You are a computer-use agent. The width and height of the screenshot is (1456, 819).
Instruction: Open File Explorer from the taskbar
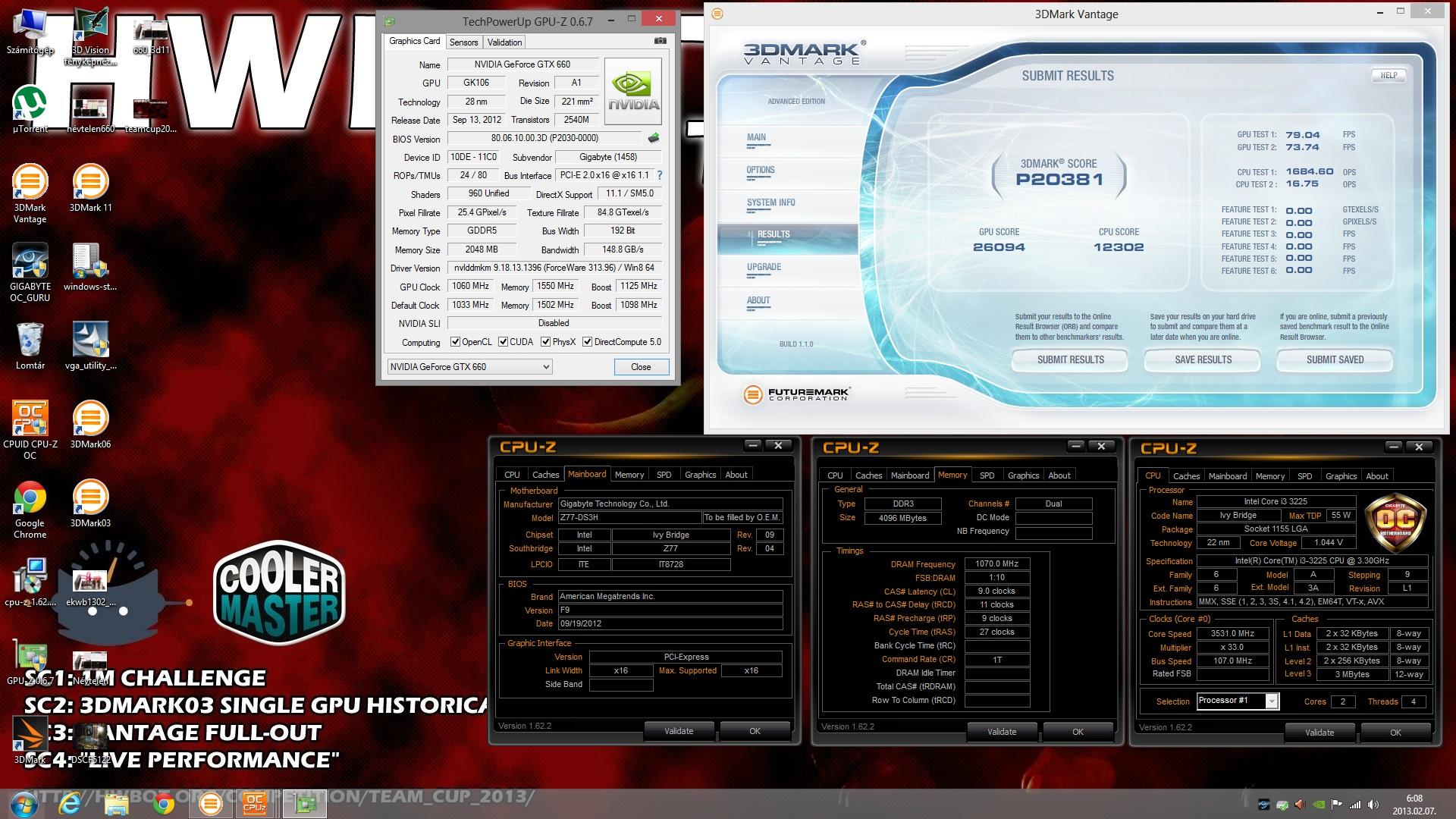(x=117, y=804)
